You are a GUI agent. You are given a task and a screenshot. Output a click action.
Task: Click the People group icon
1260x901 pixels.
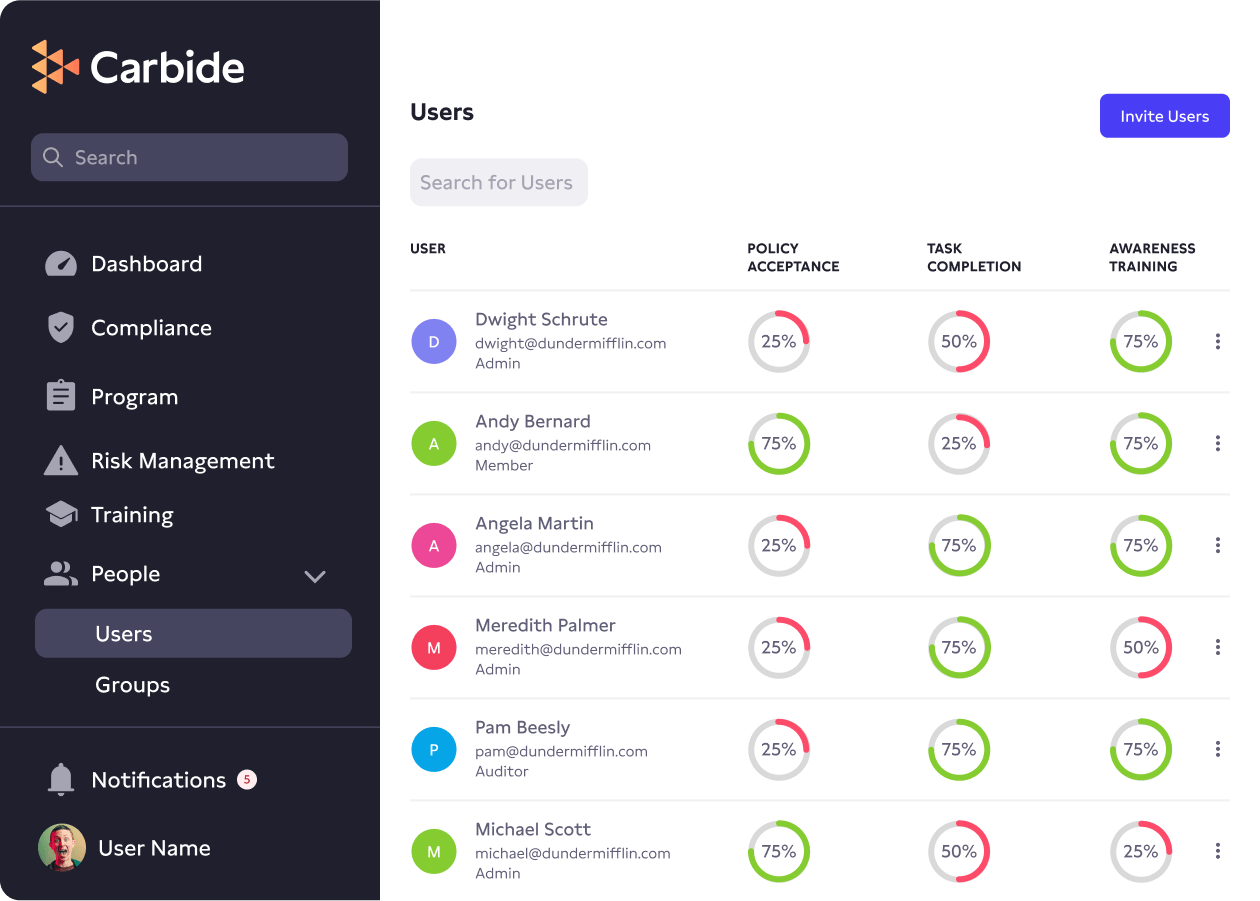coord(61,574)
